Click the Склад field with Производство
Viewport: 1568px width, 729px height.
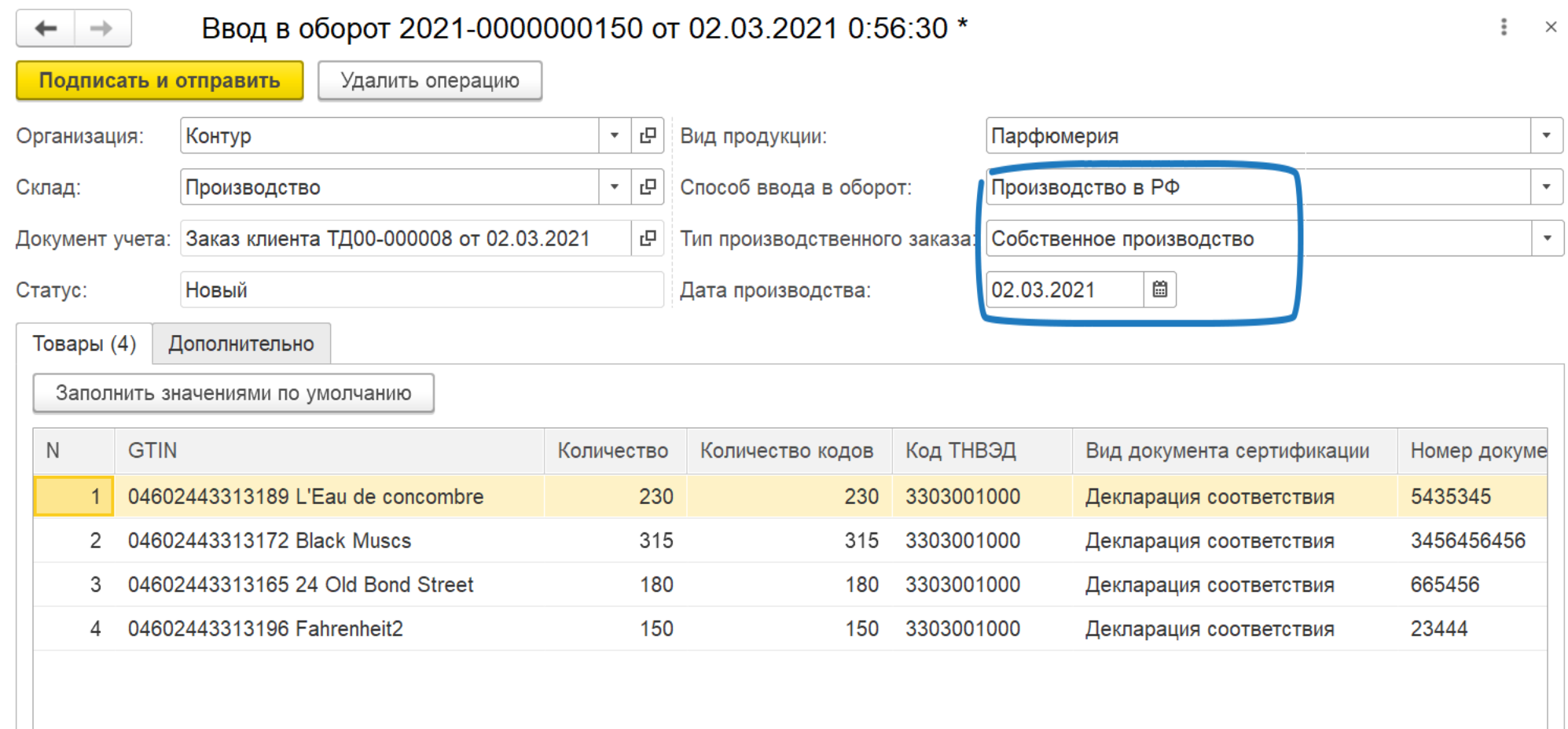390,187
